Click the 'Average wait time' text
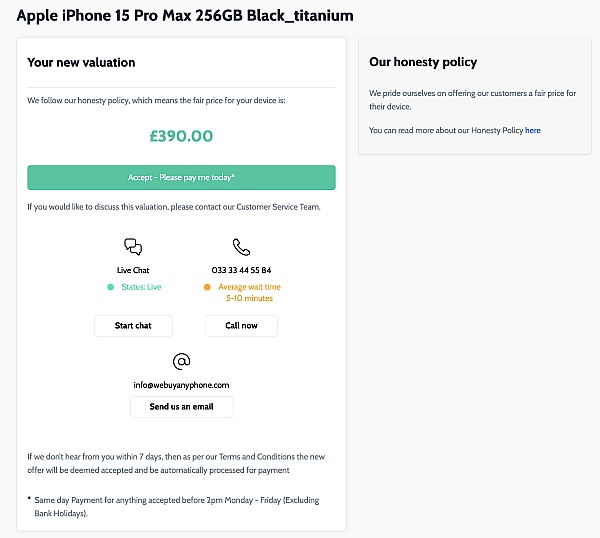This screenshot has width=600, height=538. [250, 287]
